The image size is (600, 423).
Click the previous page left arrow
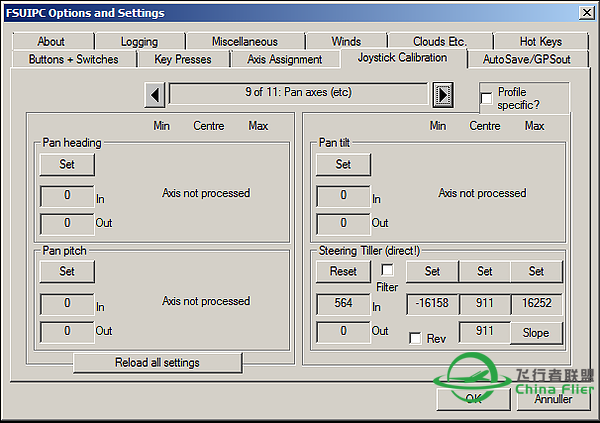155,95
